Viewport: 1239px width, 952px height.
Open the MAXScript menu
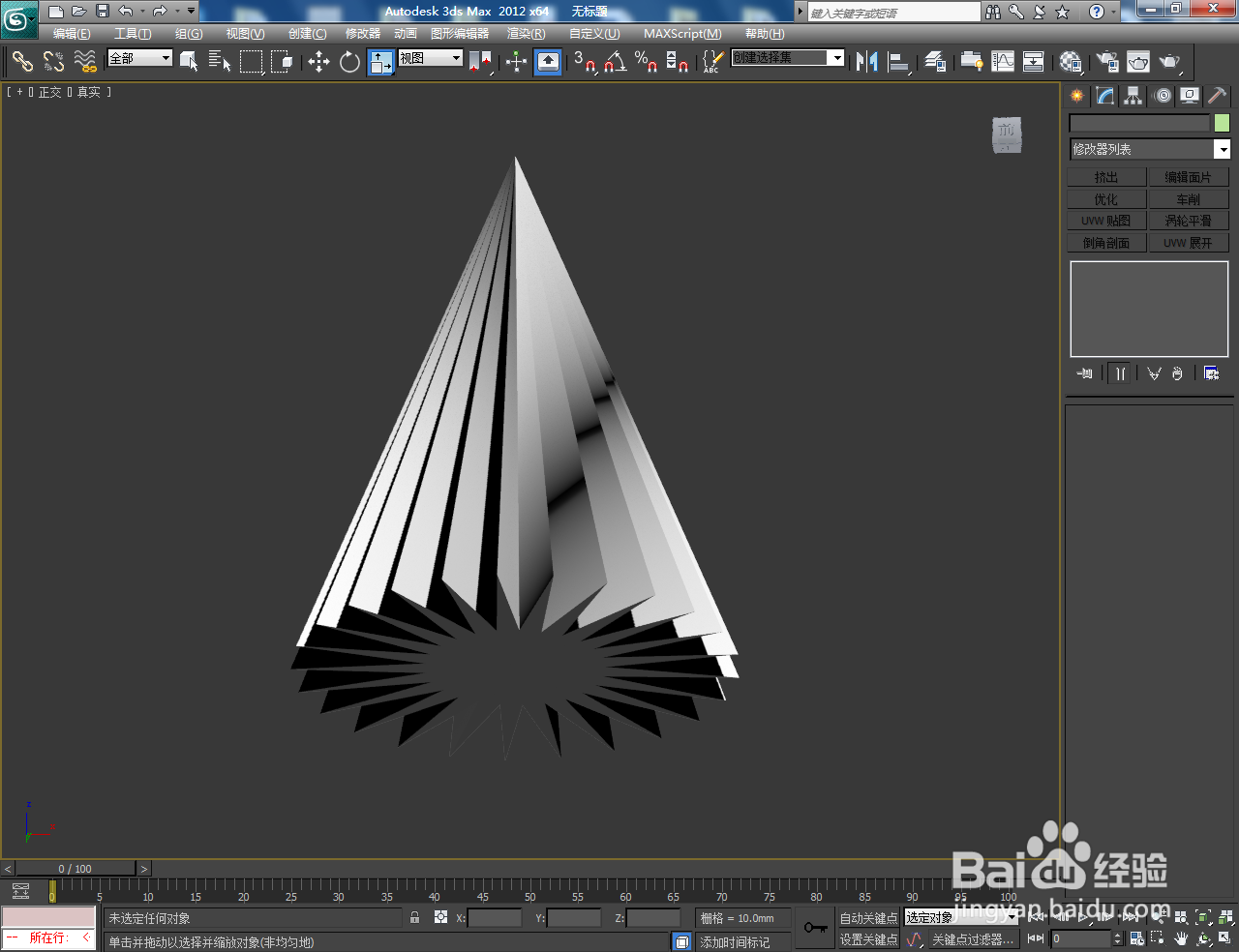(x=681, y=34)
